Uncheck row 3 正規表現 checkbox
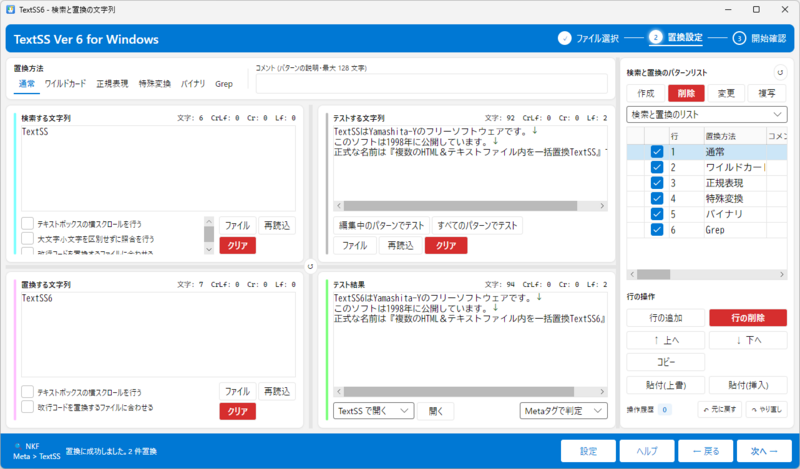Screen dimensions: 800x469 pos(657,183)
